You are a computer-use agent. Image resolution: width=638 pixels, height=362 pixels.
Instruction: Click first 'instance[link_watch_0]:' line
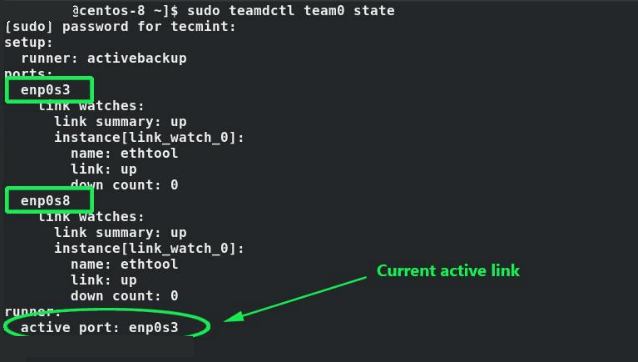point(149,137)
